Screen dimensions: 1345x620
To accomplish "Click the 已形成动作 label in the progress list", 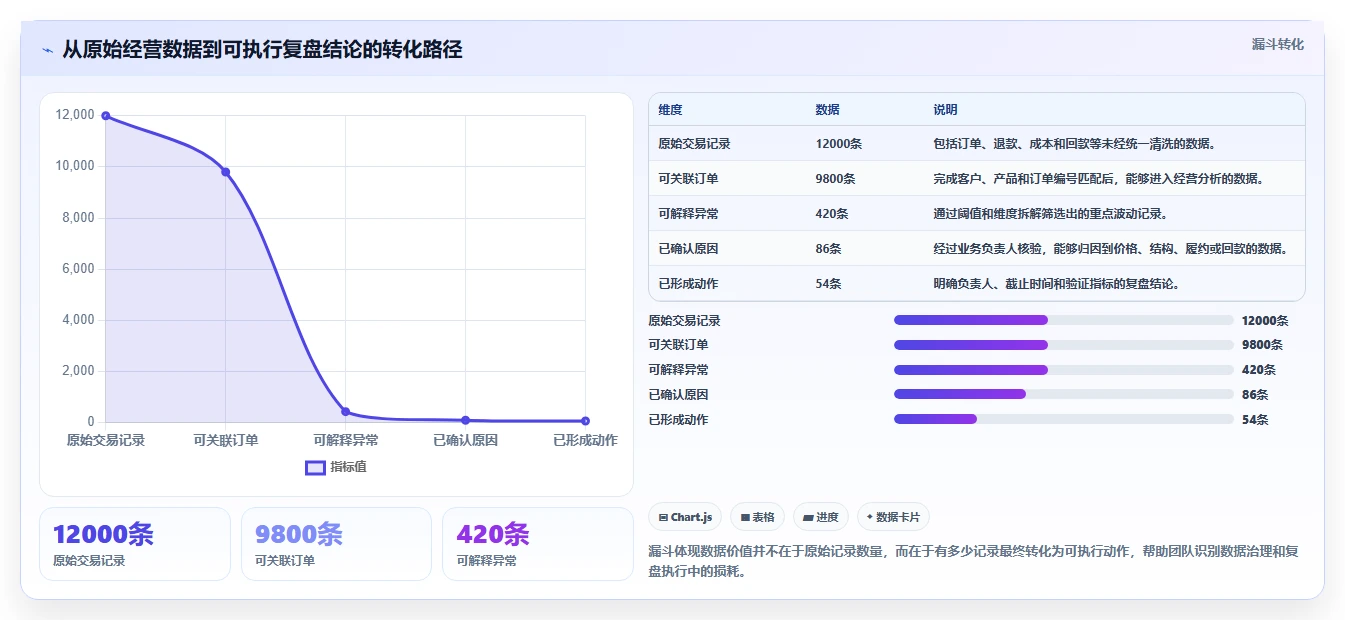I will tap(678, 419).
